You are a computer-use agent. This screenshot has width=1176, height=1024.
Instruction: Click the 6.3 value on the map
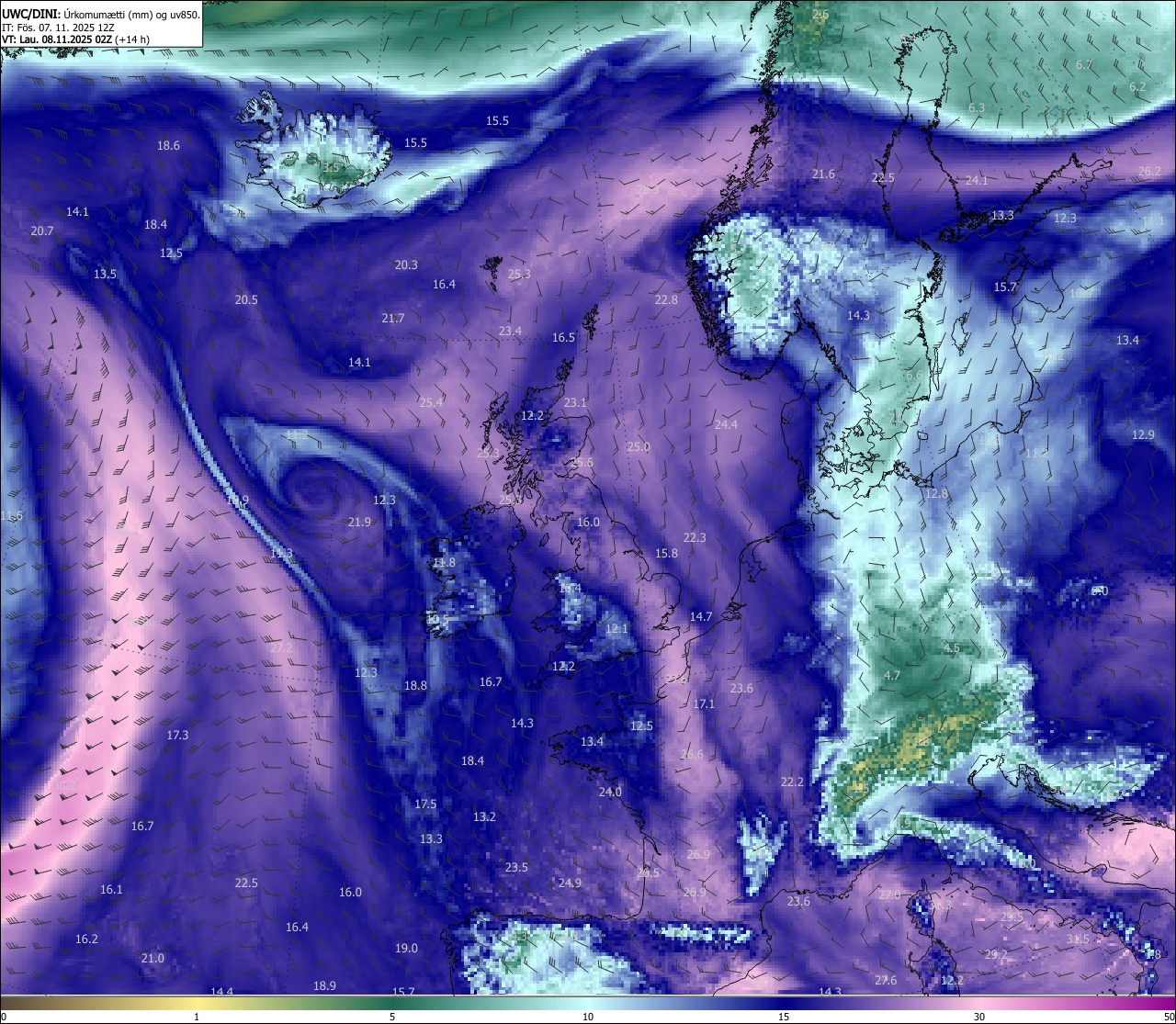pyautogui.click(x=977, y=107)
